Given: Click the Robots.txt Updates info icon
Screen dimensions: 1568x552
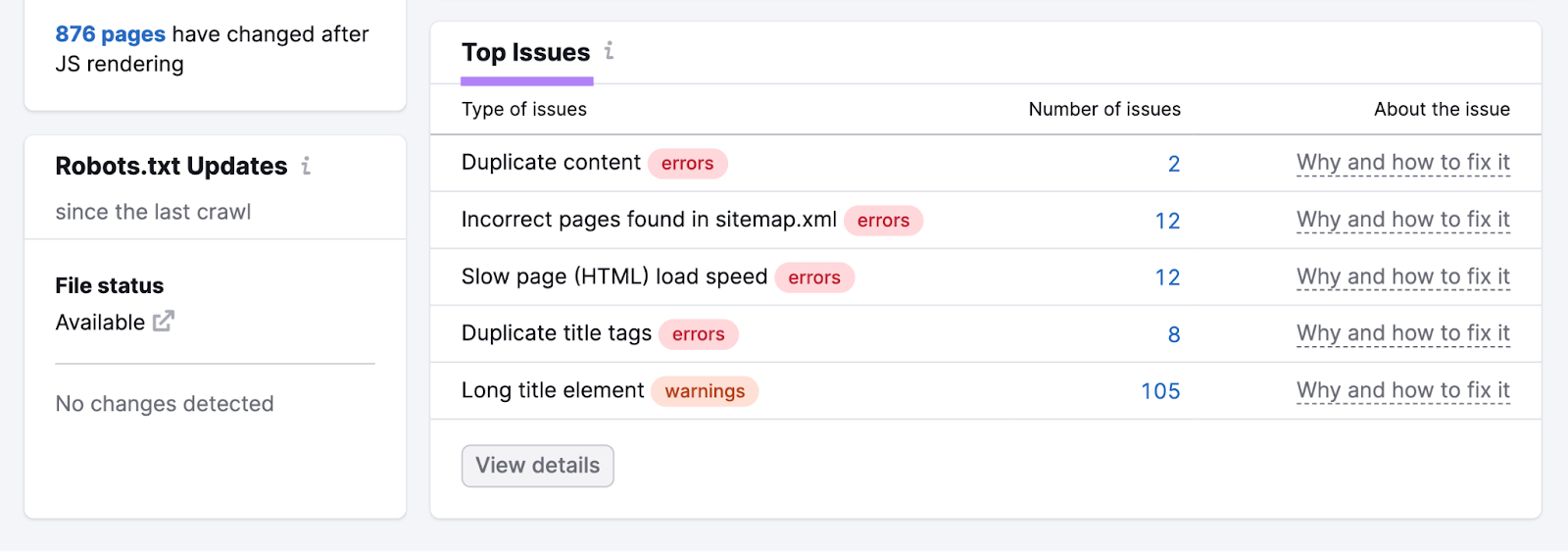Looking at the screenshot, I should click(x=306, y=166).
